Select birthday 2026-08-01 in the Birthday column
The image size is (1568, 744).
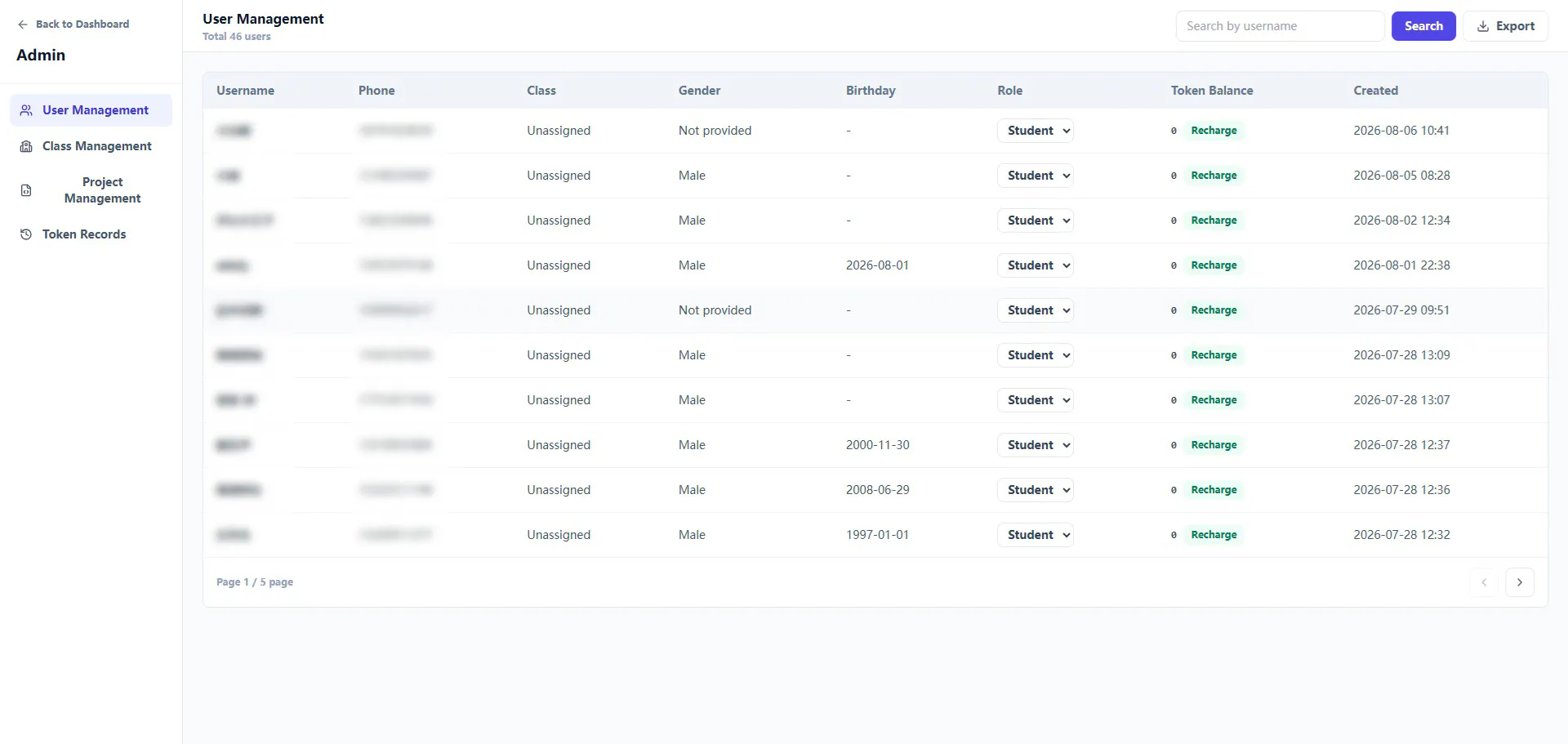(877, 265)
